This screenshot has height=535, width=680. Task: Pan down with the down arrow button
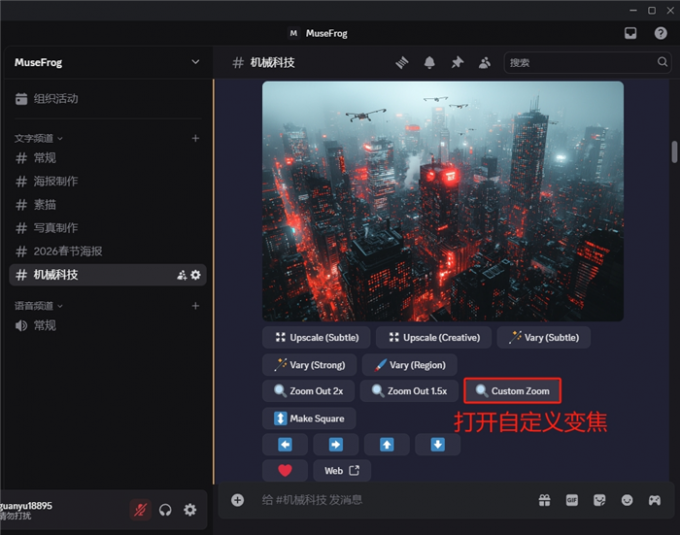(438, 444)
